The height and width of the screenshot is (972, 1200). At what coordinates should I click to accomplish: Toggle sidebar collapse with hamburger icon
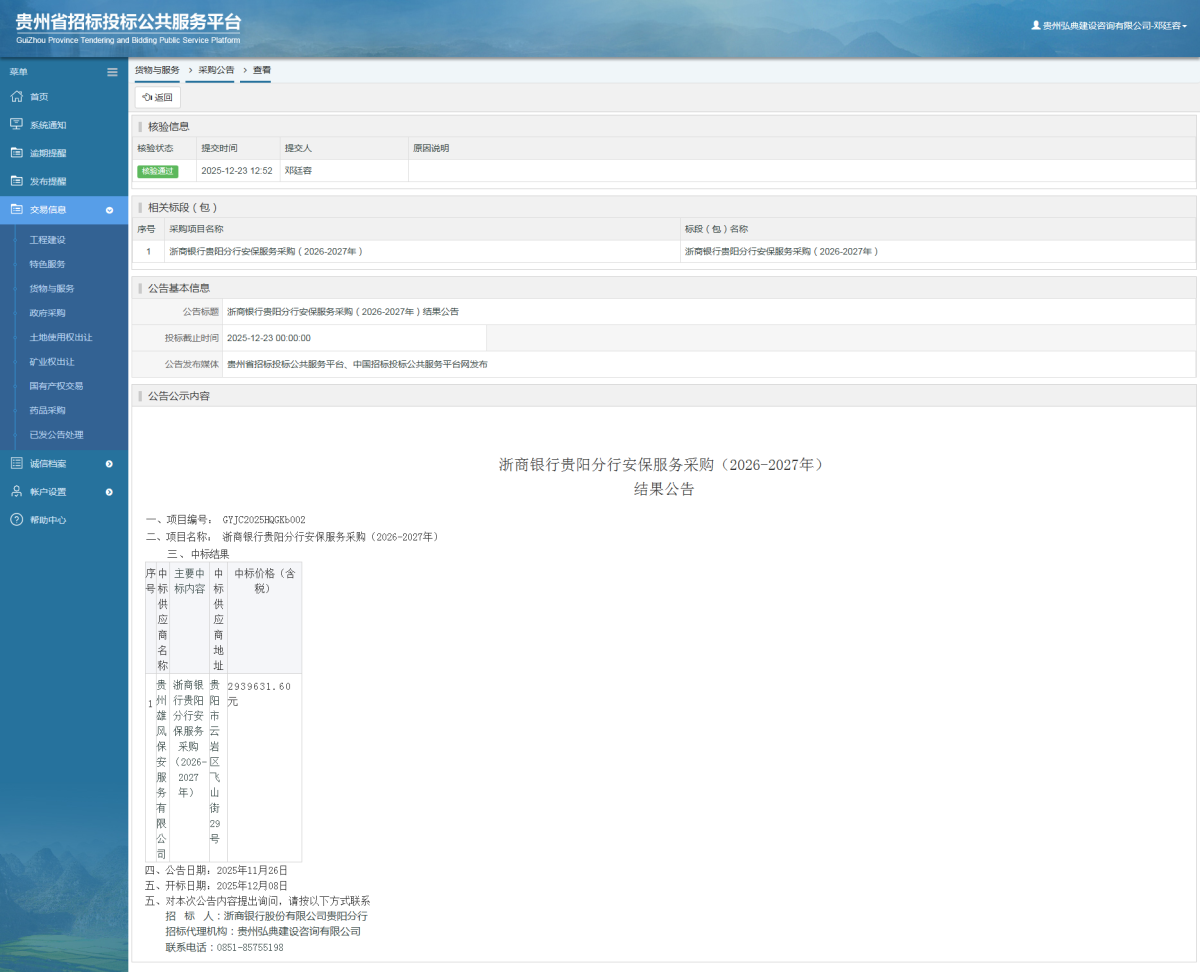pyautogui.click(x=112, y=71)
